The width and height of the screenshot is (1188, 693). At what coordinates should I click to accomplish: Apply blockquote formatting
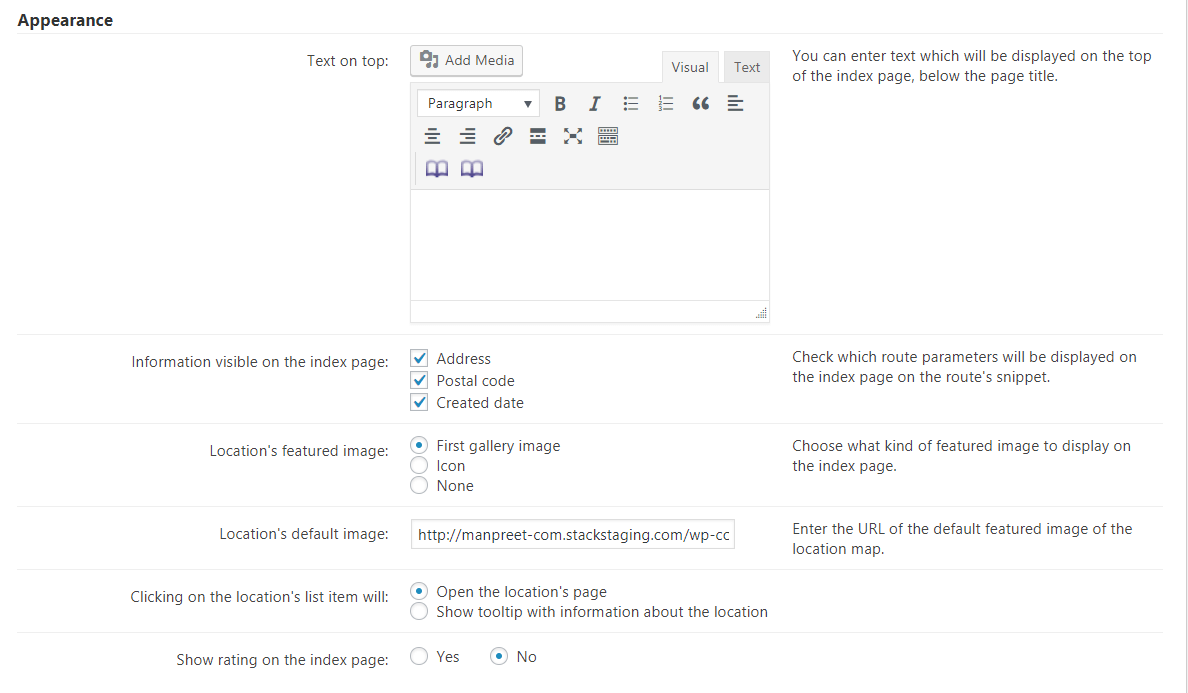701,104
